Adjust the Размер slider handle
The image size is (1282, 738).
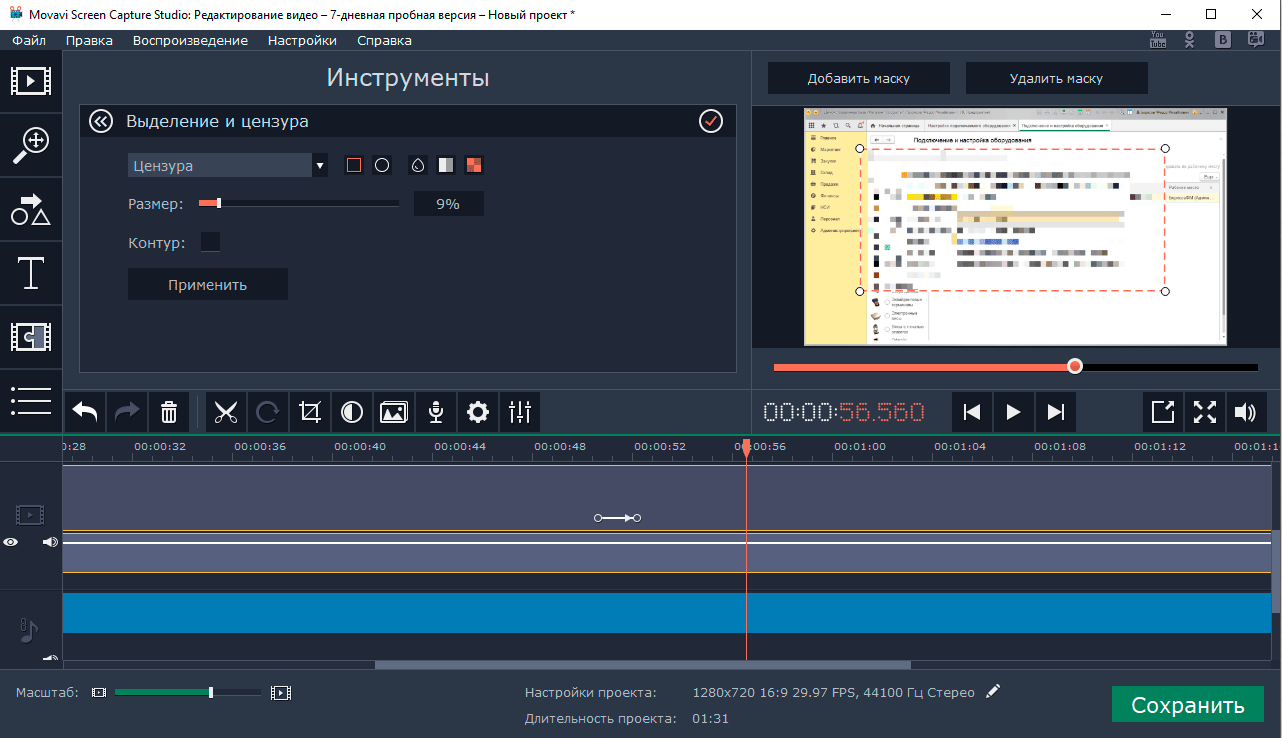pos(218,204)
